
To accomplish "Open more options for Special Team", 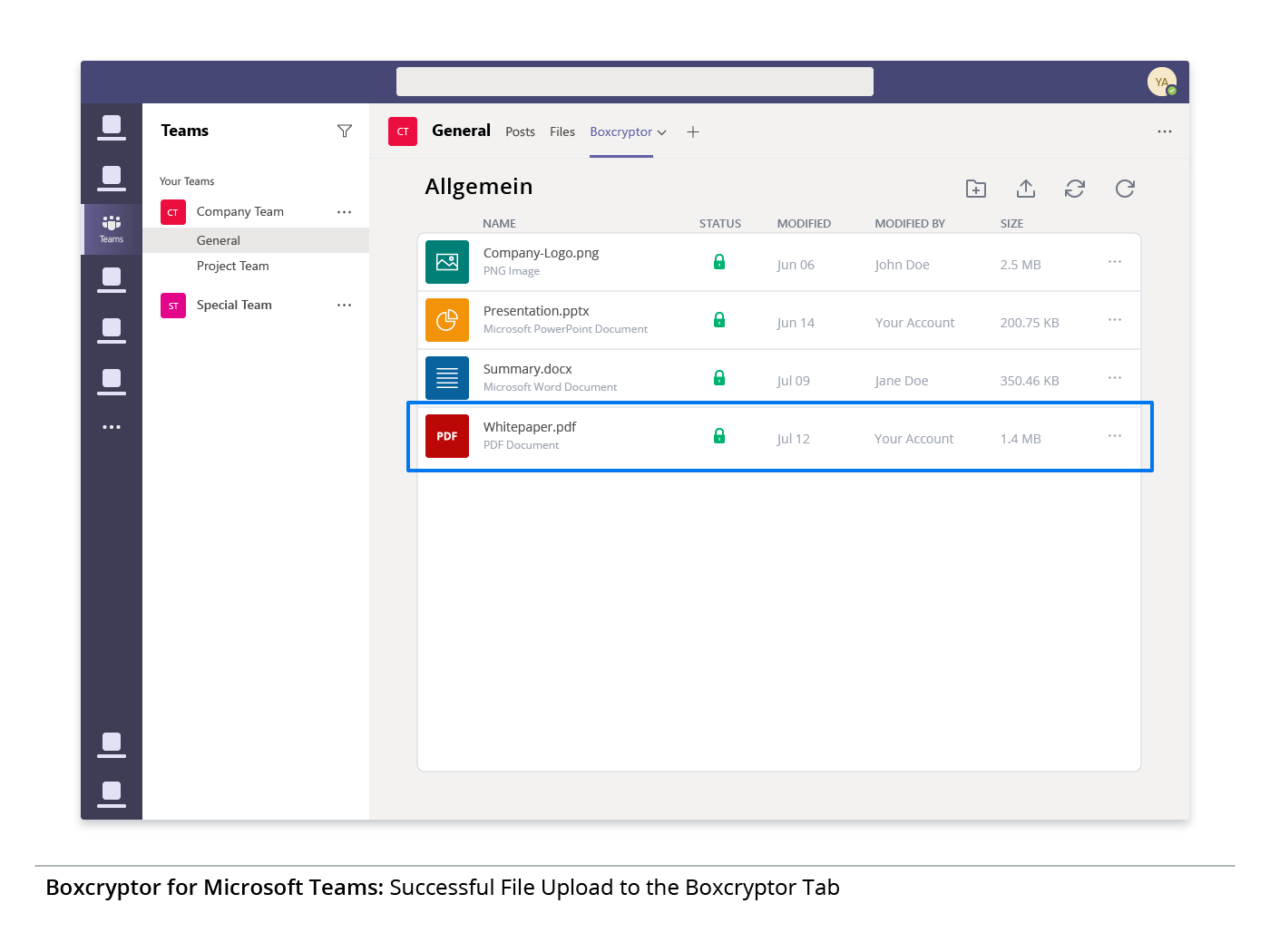I will click(345, 306).
